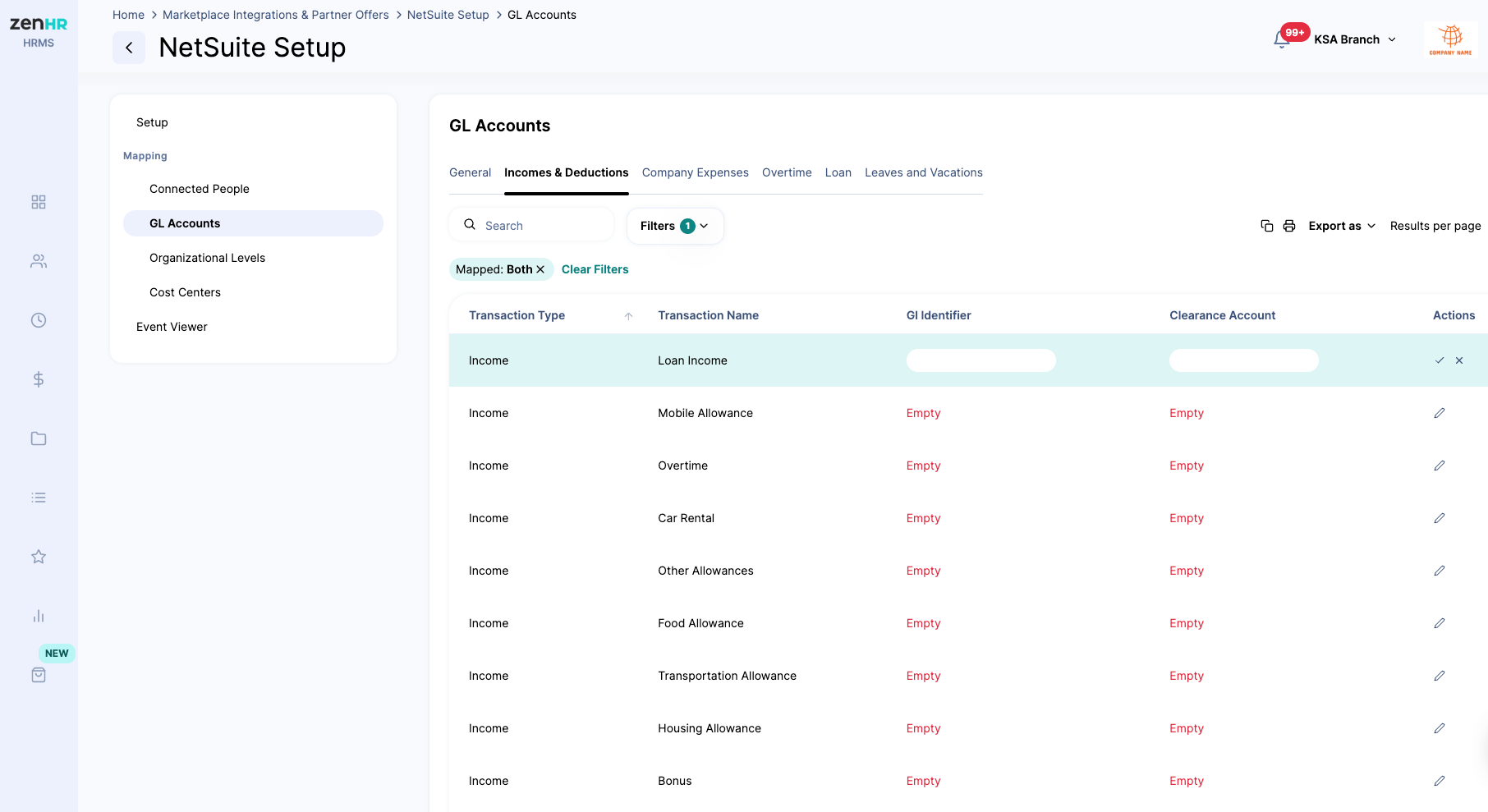Open notifications bell with 99+ badge
This screenshot has width=1488, height=812.
pyautogui.click(x=1282, y=39)
